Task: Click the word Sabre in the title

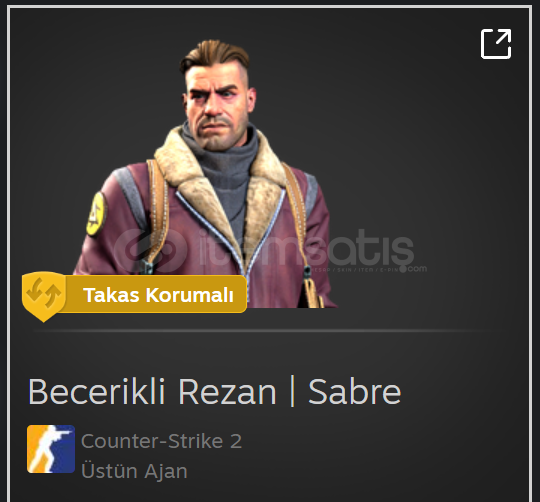Action: [x=355, y=392]
